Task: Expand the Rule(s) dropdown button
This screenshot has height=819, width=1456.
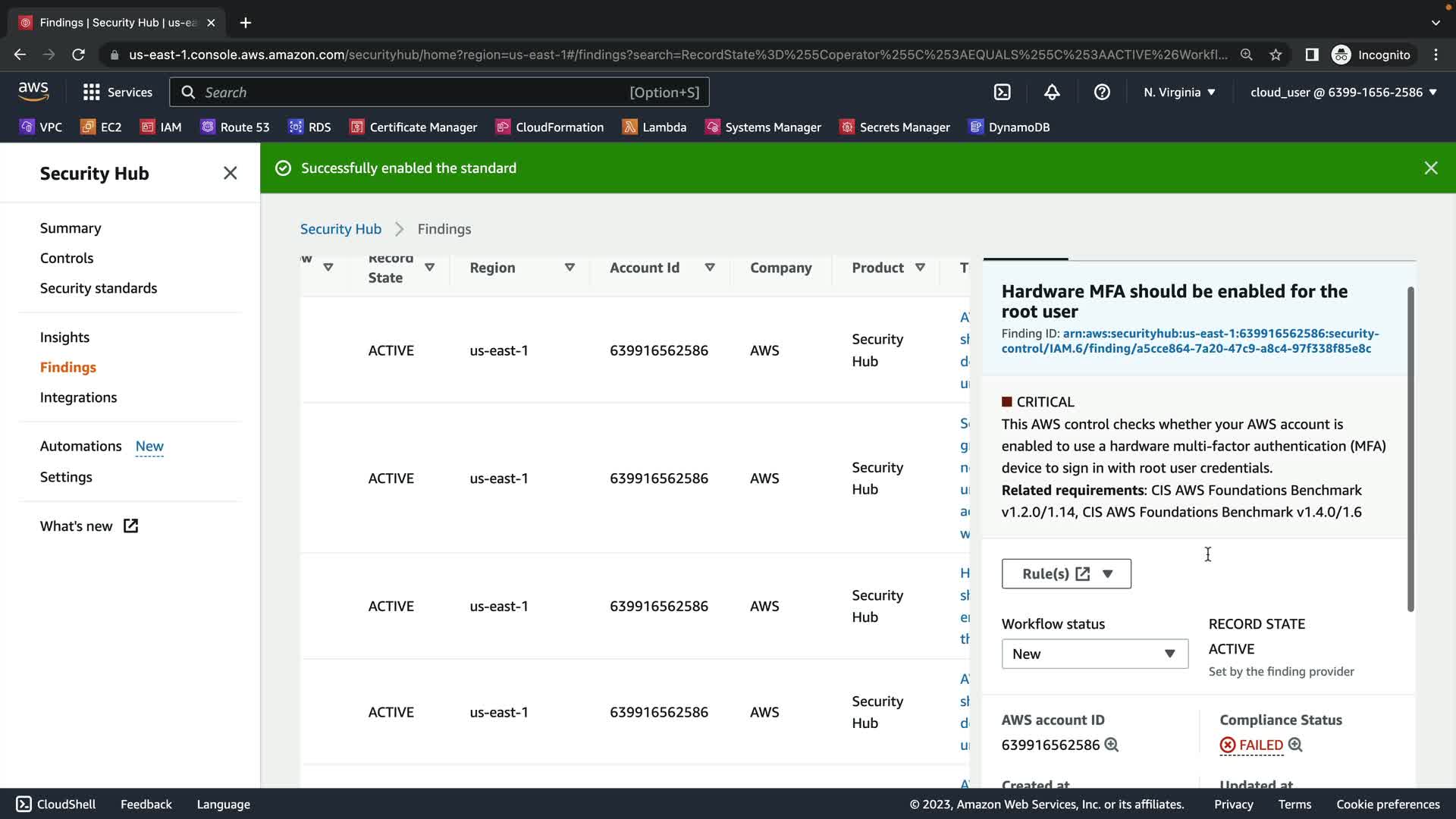Action: point(1108,574)
